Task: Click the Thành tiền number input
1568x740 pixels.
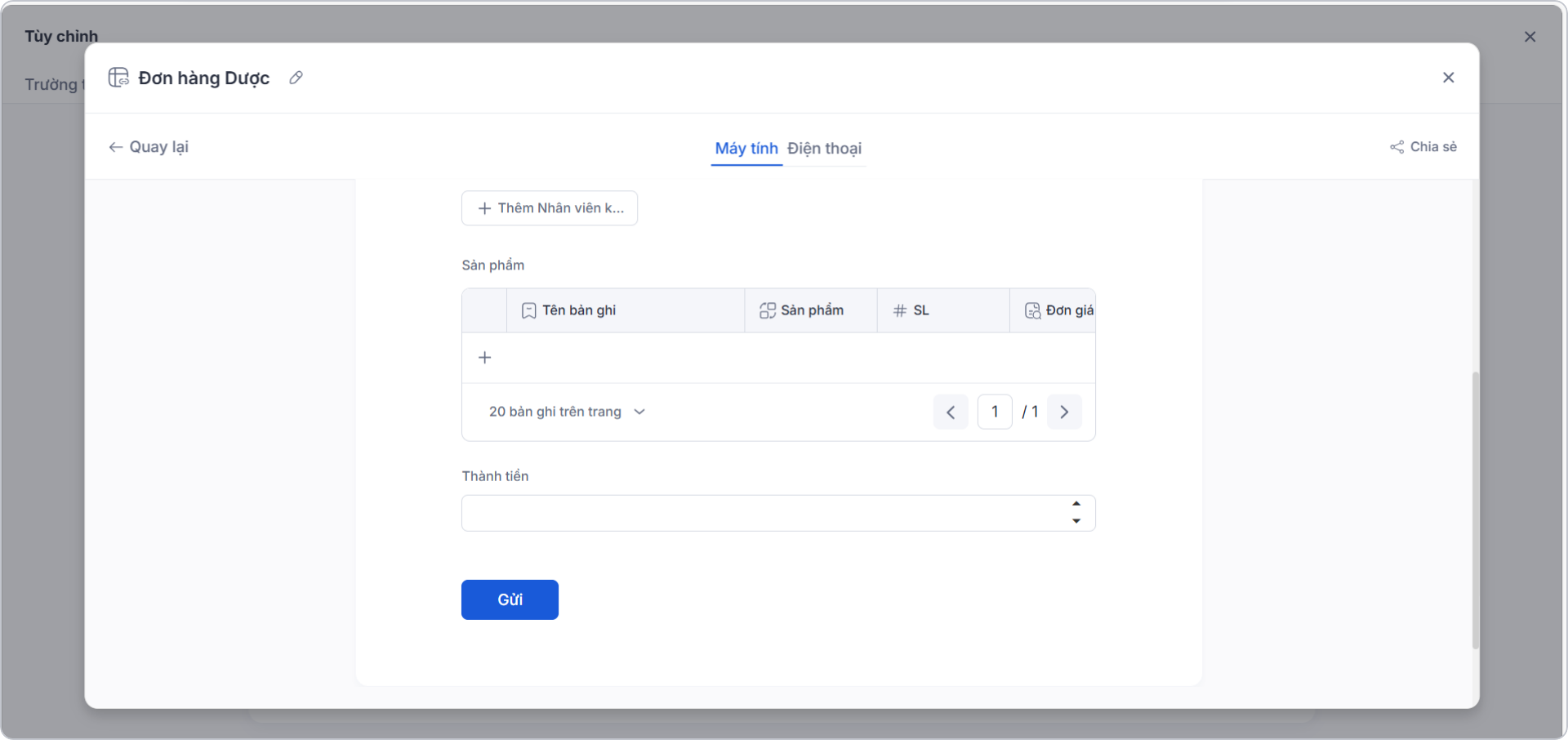Action: (x=778, y=513)
